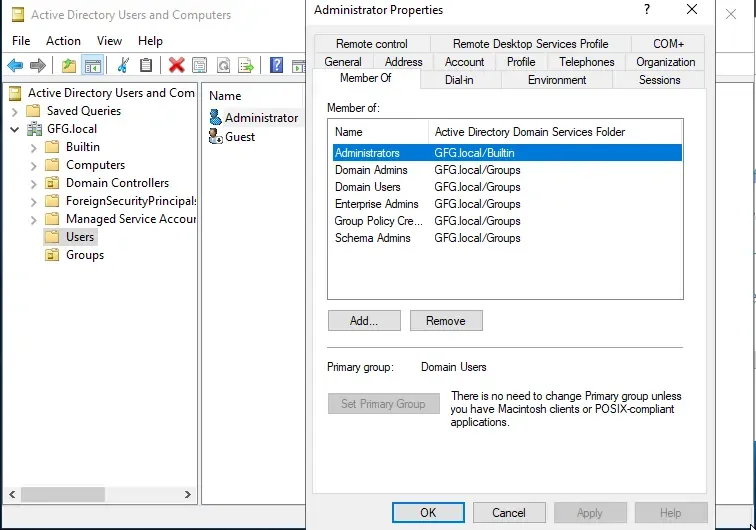
Task: Toggle Show/Hide Console Tree toolbar icon
Action: pyautogui.click(x=92, y=65)
